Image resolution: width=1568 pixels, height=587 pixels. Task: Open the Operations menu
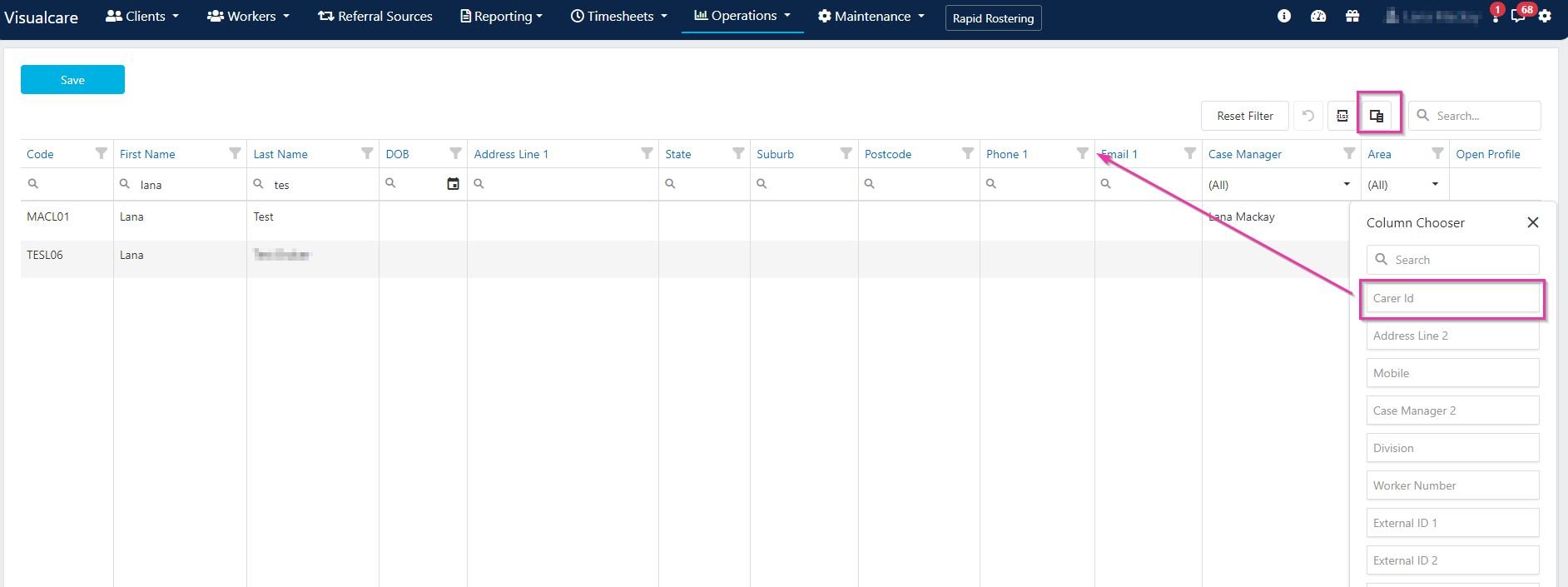click(742, 16)
